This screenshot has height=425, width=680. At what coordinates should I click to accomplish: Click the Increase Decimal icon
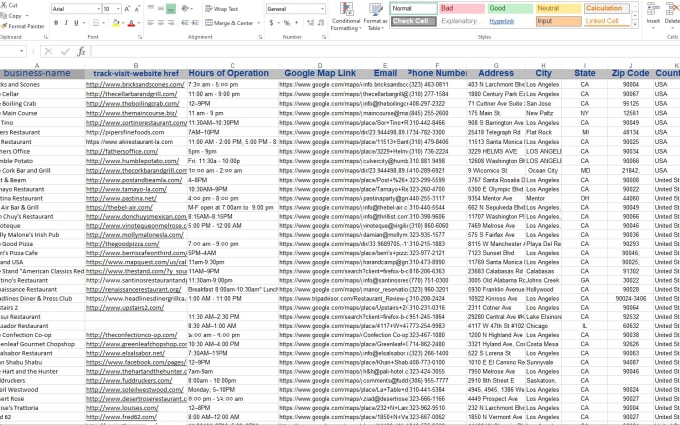[310, 23]
